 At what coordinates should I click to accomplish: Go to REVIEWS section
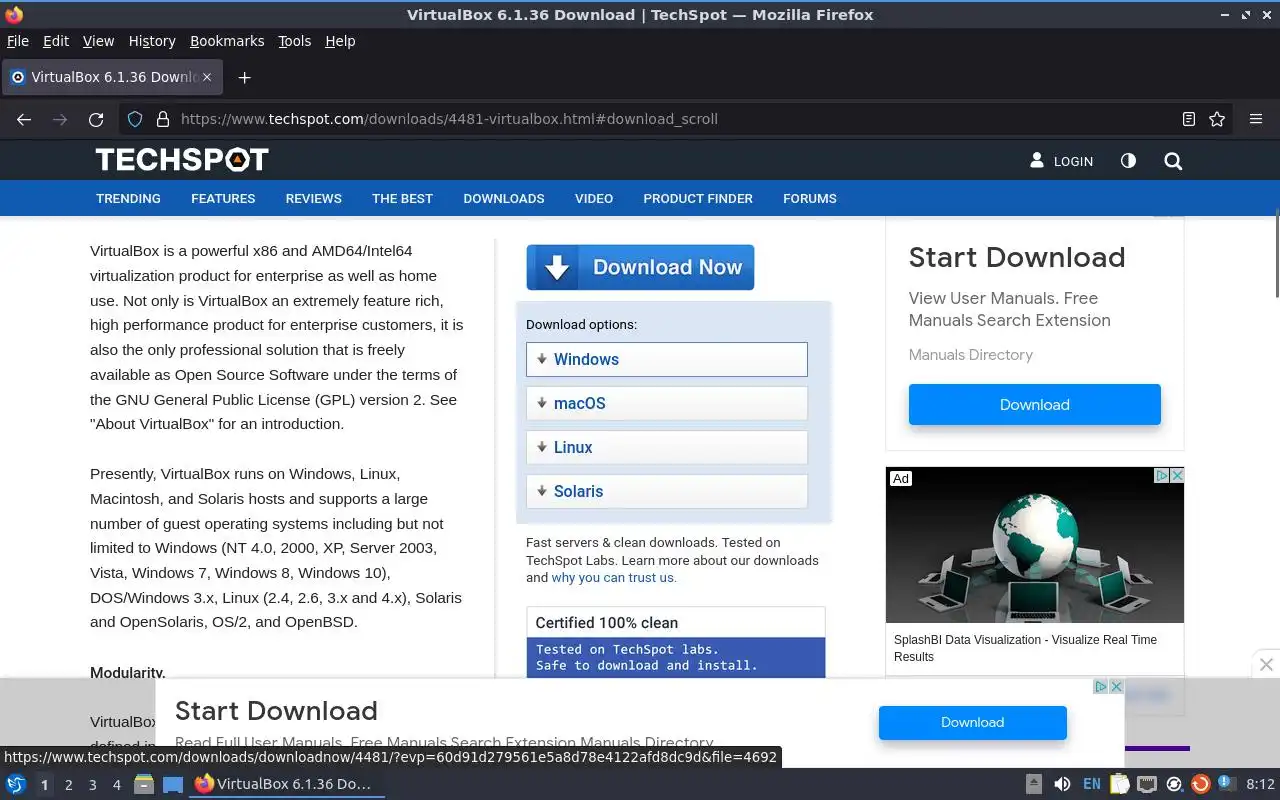click(x=314, y=198)
